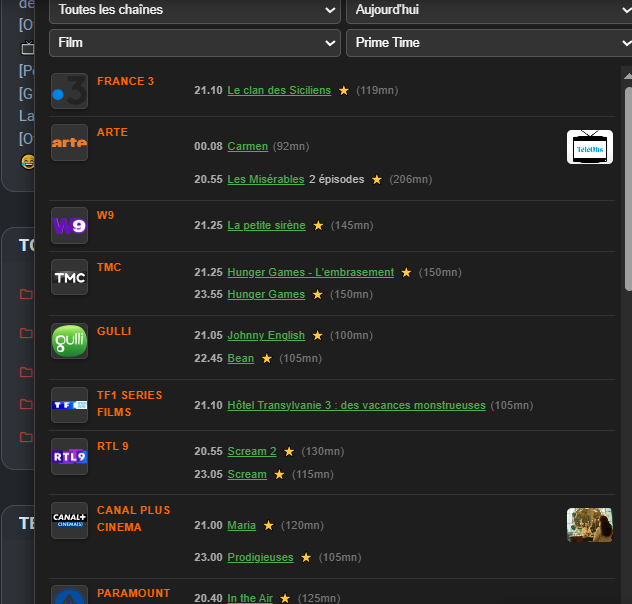Open 'Hunger Games - L'embrasement' link
Viewport: 632px width, 604px height.
(310, 272)
